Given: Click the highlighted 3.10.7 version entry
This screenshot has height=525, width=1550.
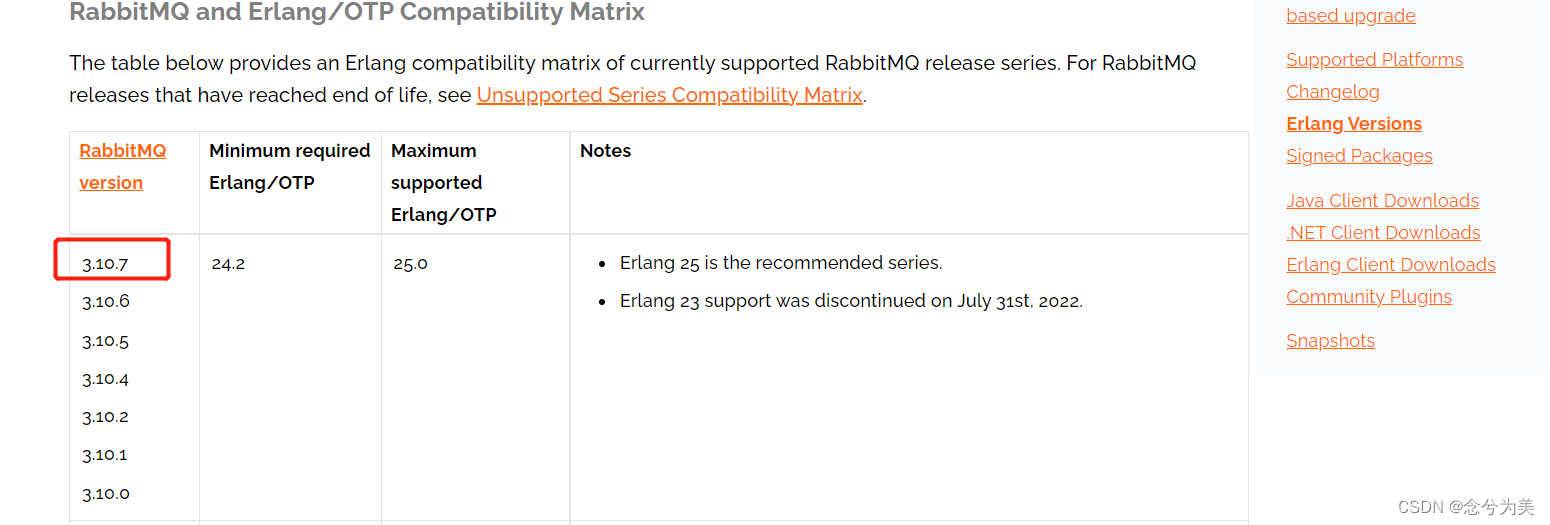Looking at the screenshot, I should click(106, 264).
